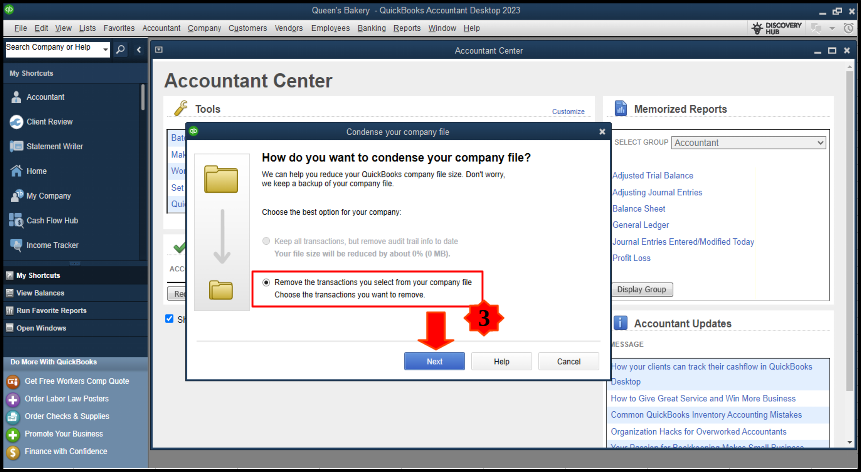
Task: Click the QuickBooks logo in title bar
Action: 9,10
